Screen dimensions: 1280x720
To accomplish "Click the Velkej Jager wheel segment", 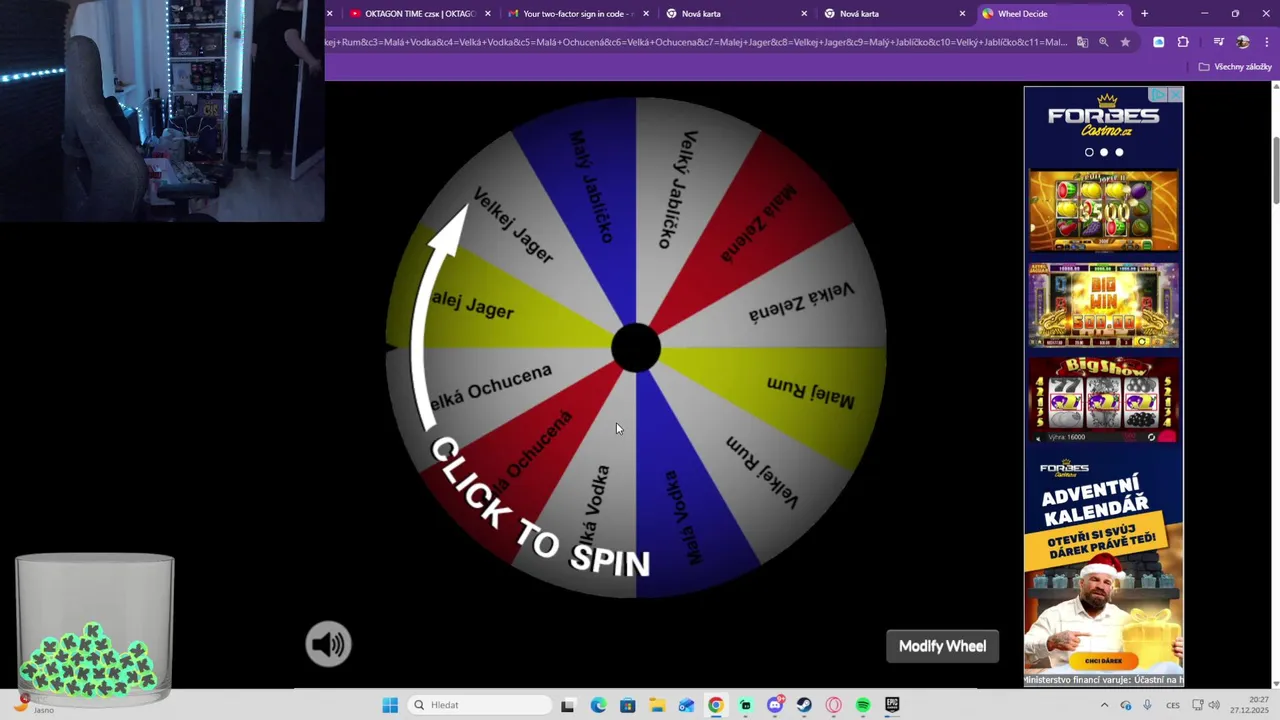I will [515, 225].
